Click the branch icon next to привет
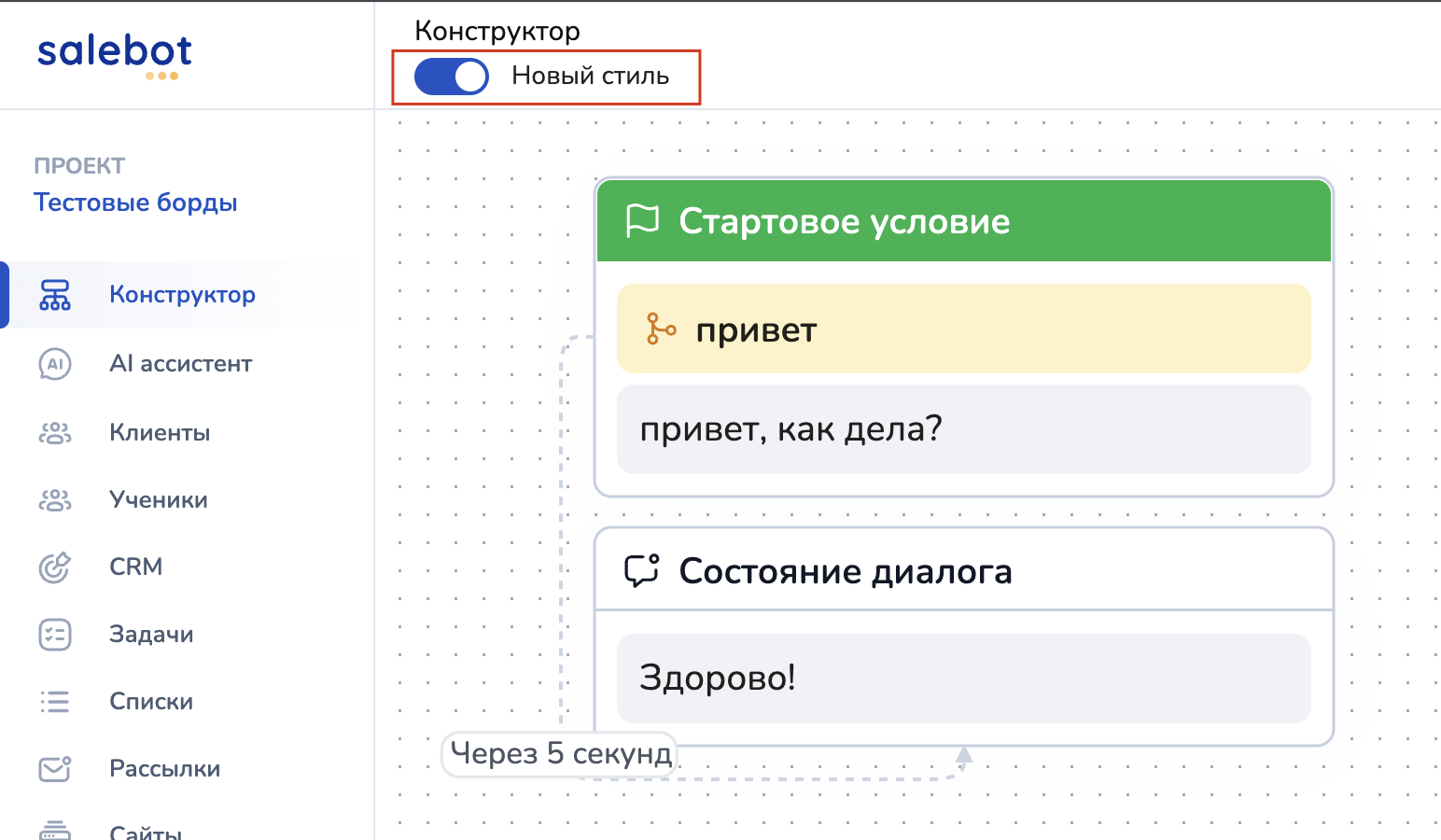The width and height of the screenshot is (1441, 840). tap(661, 329)
